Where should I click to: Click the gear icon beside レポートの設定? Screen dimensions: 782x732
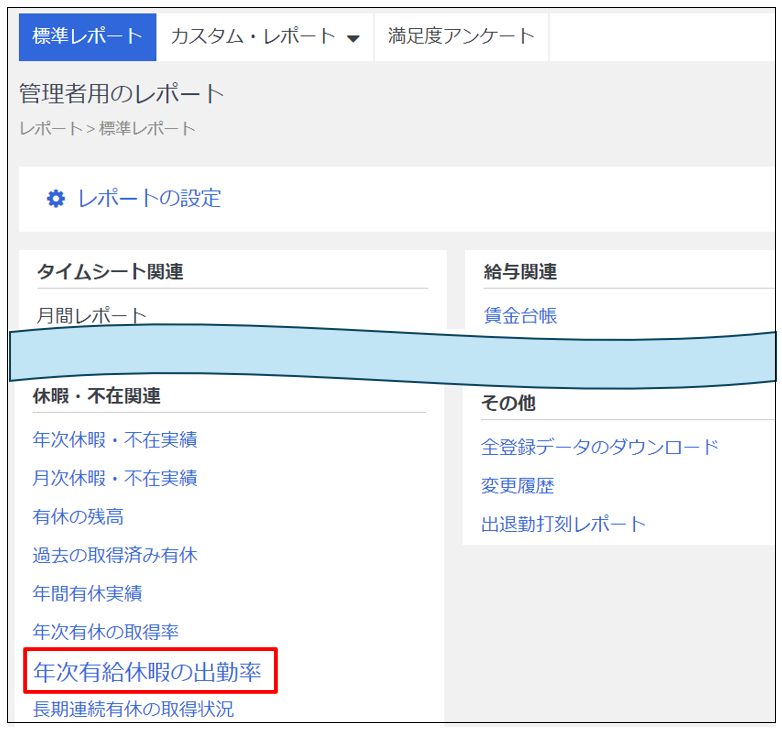[56, 198]
